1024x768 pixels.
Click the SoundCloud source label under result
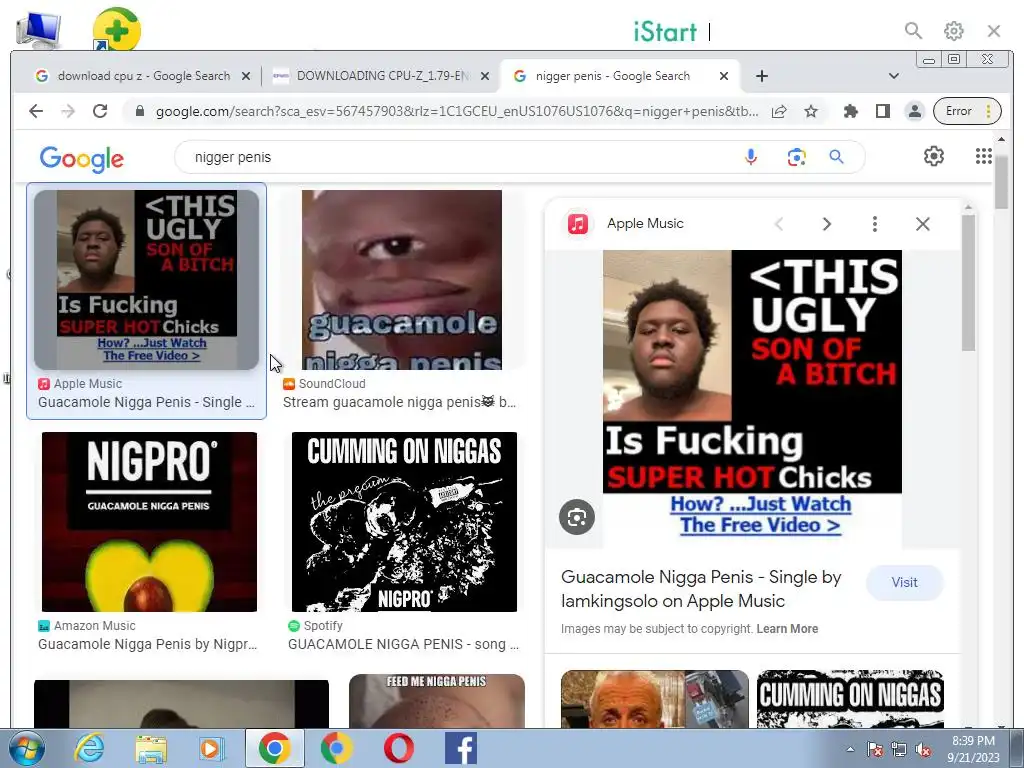(332, 384)
